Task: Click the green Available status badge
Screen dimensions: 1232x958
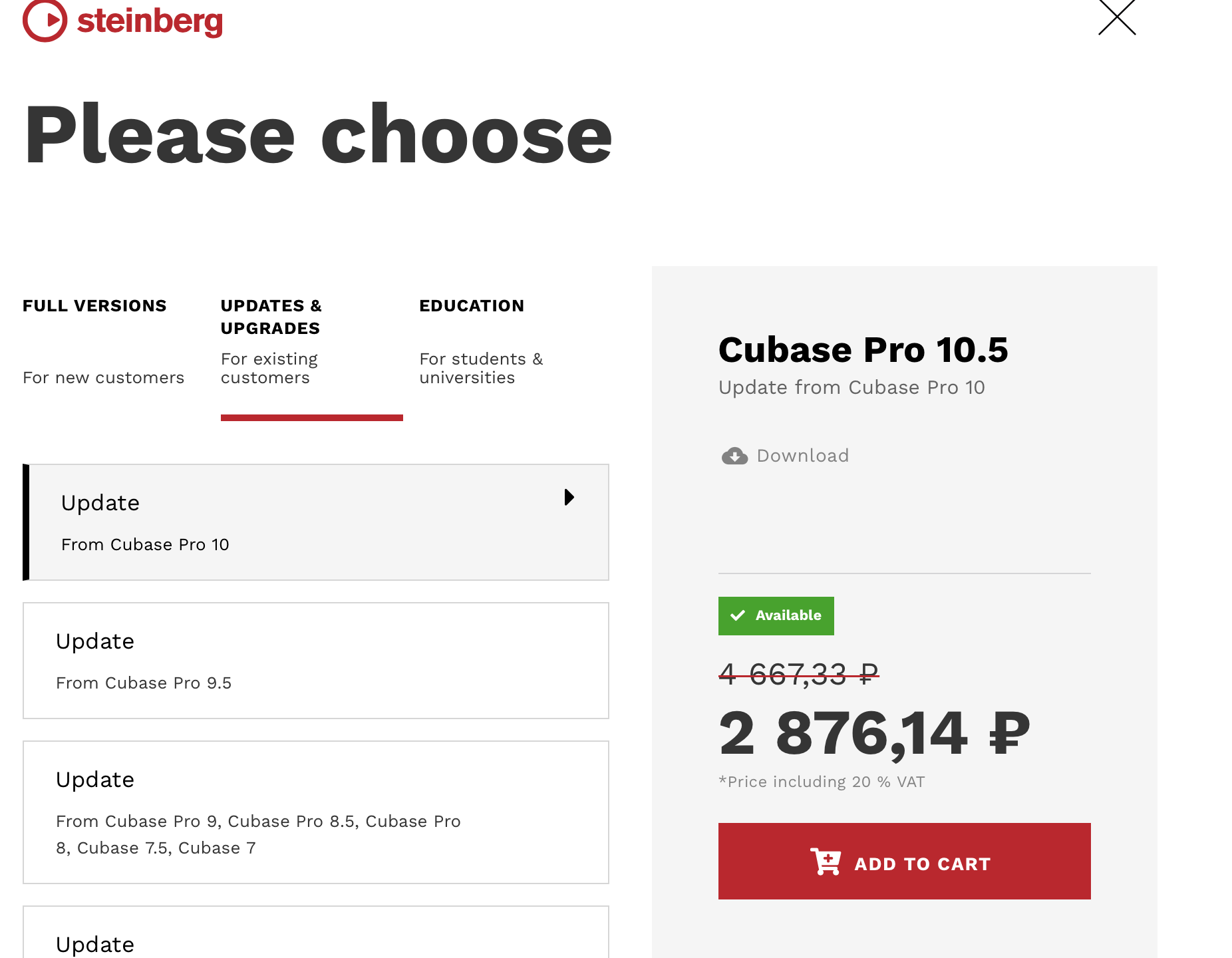Action: point(776,616)
